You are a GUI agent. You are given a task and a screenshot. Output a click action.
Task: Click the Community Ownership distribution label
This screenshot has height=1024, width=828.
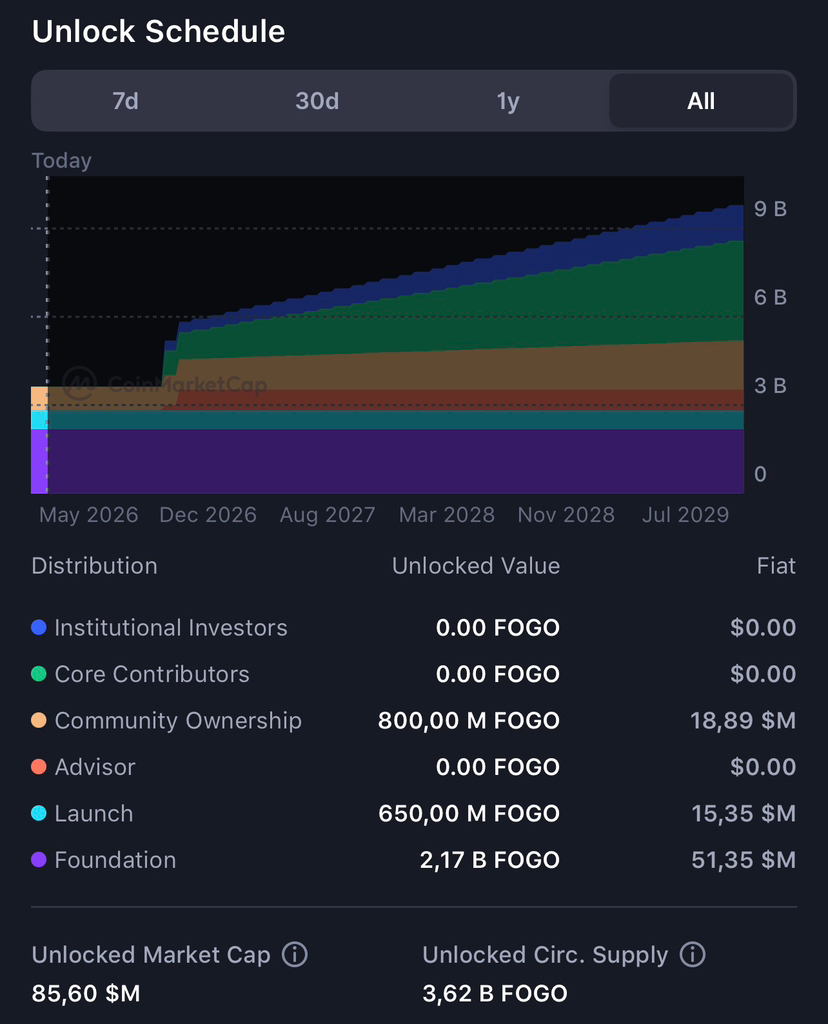pyautogui.click(x=178, y=721)
